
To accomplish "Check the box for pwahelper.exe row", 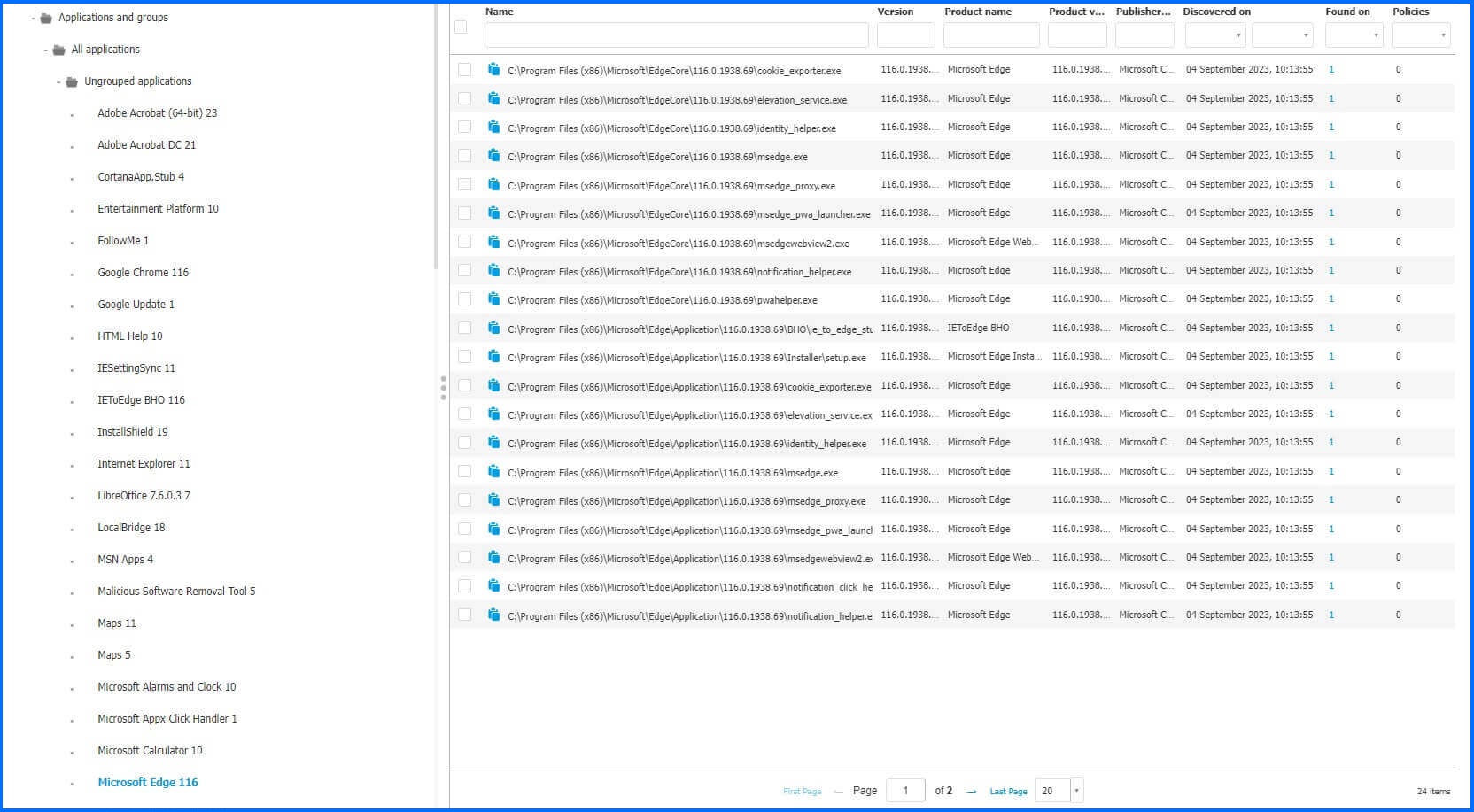I will (464, 298).
